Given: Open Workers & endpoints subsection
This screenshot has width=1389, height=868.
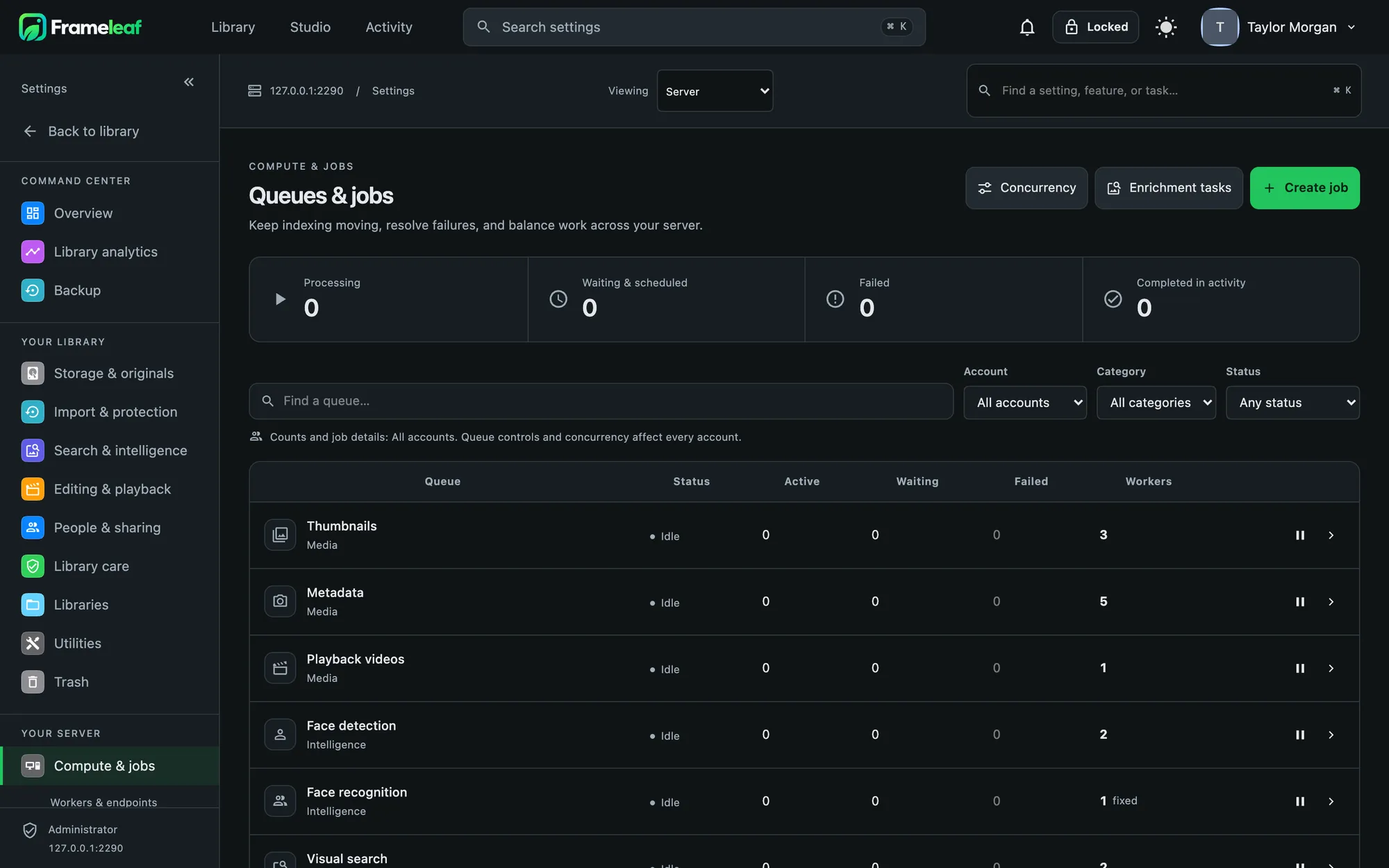Looking at the screenshot, I should [103, 802].
